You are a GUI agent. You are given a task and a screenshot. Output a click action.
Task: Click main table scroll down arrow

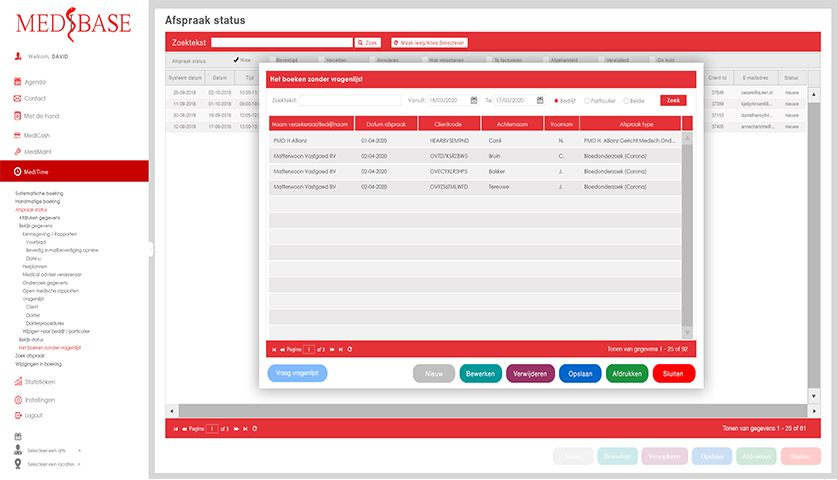(x=814, y=396)
